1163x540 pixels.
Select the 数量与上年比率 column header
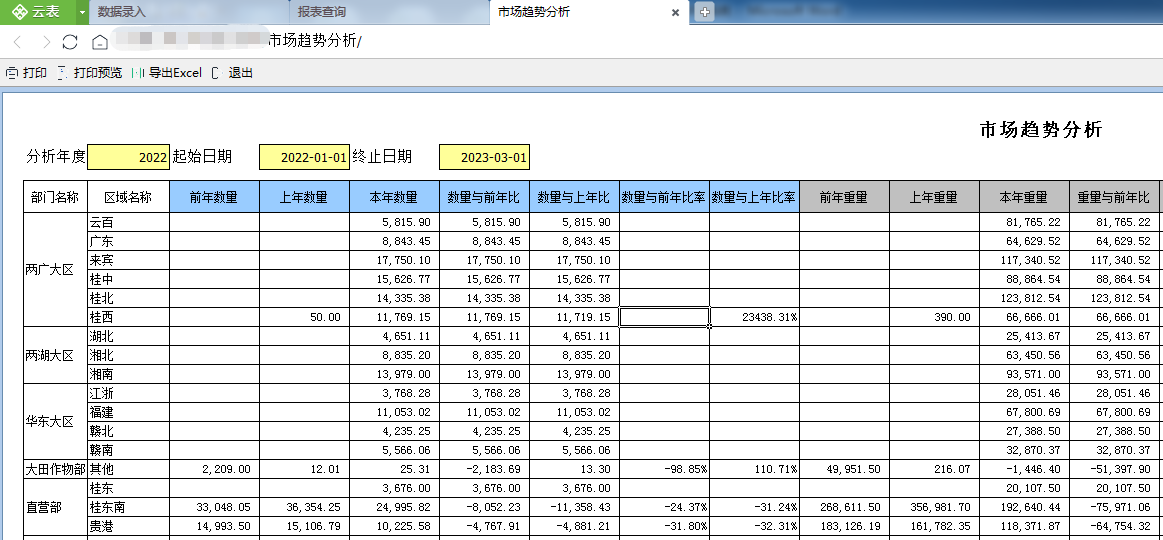(754, 197)
